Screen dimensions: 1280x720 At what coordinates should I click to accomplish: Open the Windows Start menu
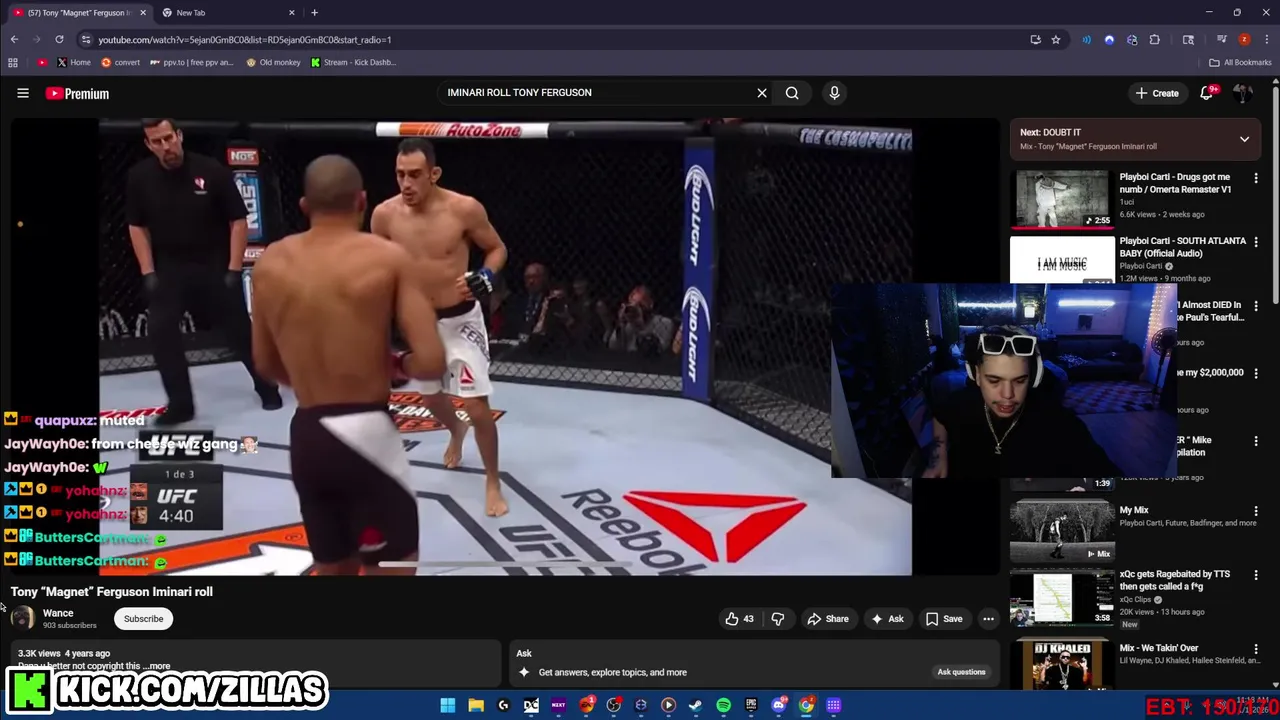(x=447, y=705)
